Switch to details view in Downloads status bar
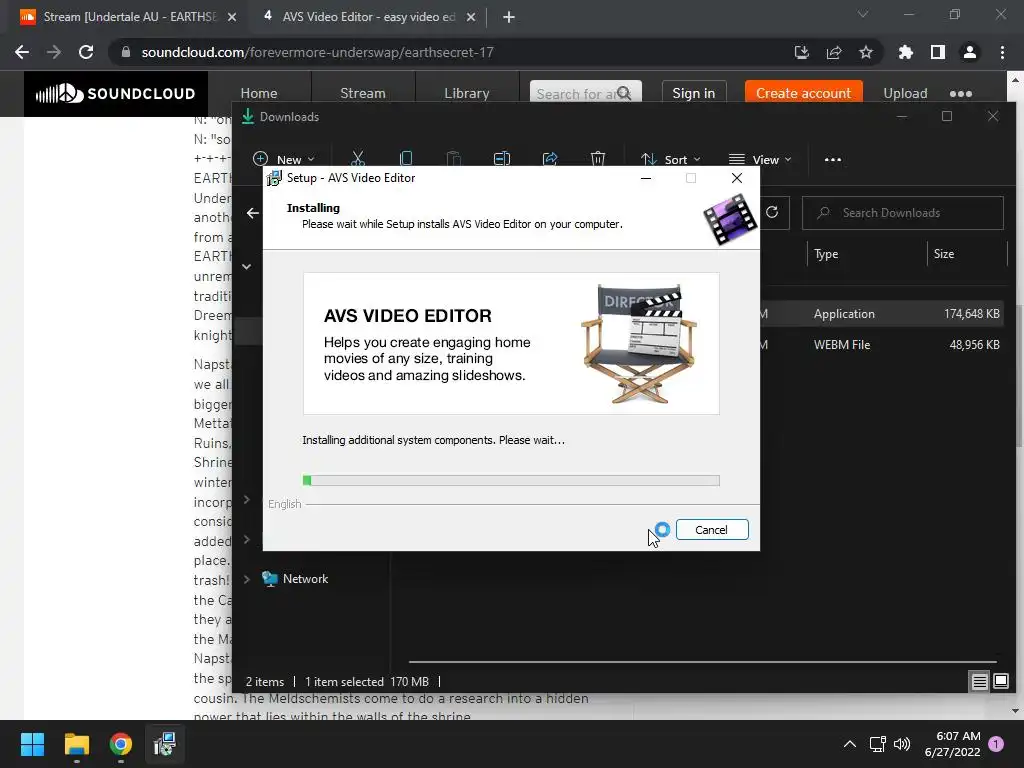The height and width of the screenshot is (768, 1024). 980,682
